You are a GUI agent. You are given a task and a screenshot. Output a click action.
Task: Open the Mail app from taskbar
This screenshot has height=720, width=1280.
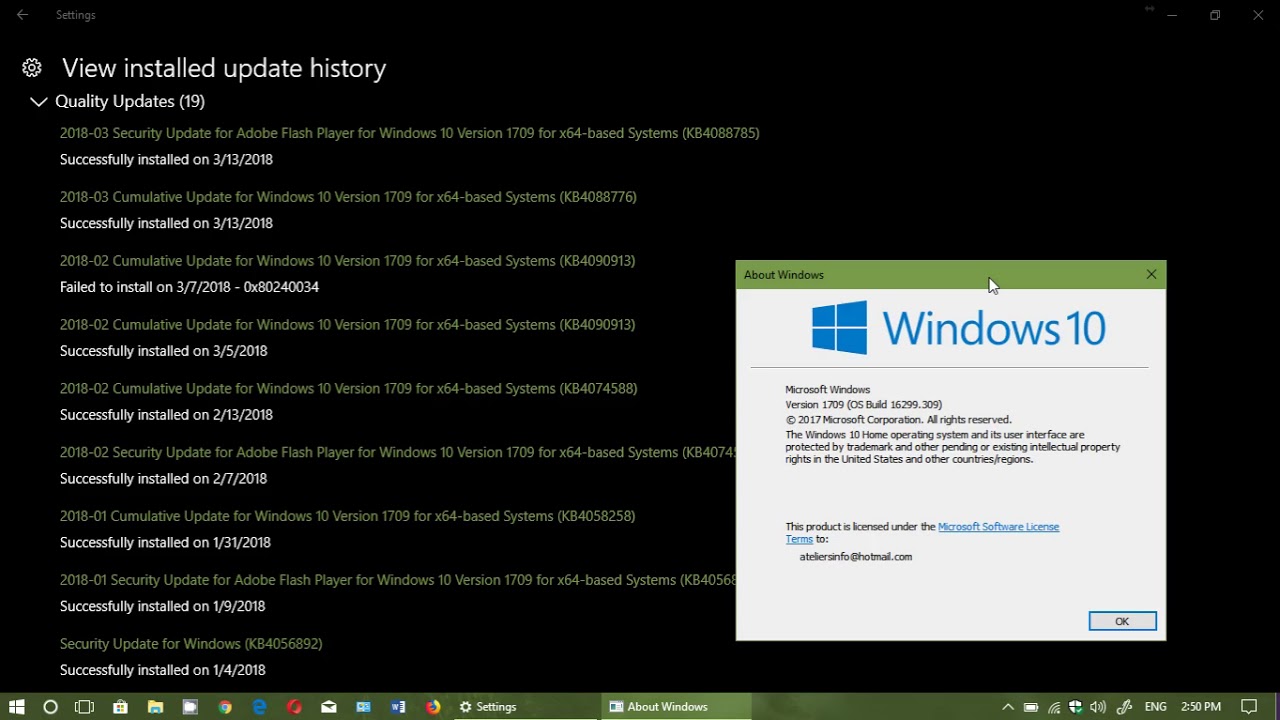[x=329, y=707]
